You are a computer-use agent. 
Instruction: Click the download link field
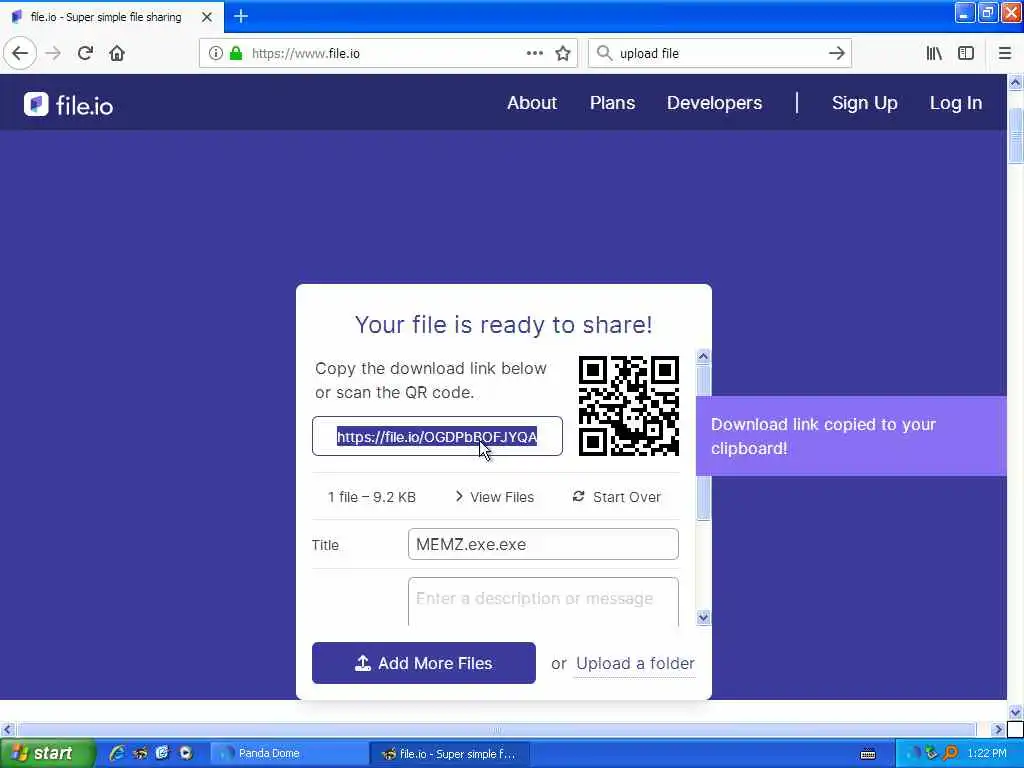(437, 436)
